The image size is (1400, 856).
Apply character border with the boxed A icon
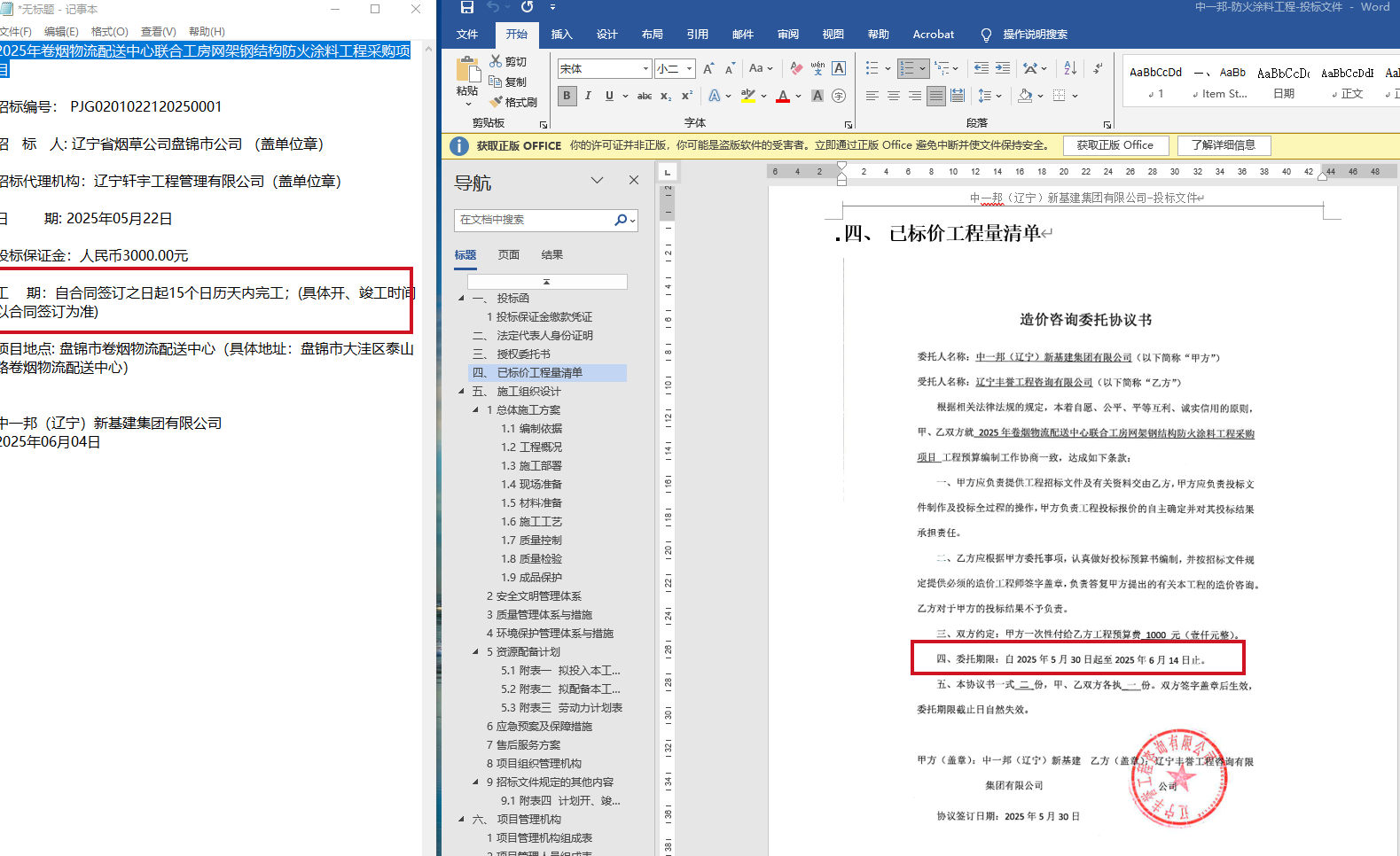pos(839,68)
